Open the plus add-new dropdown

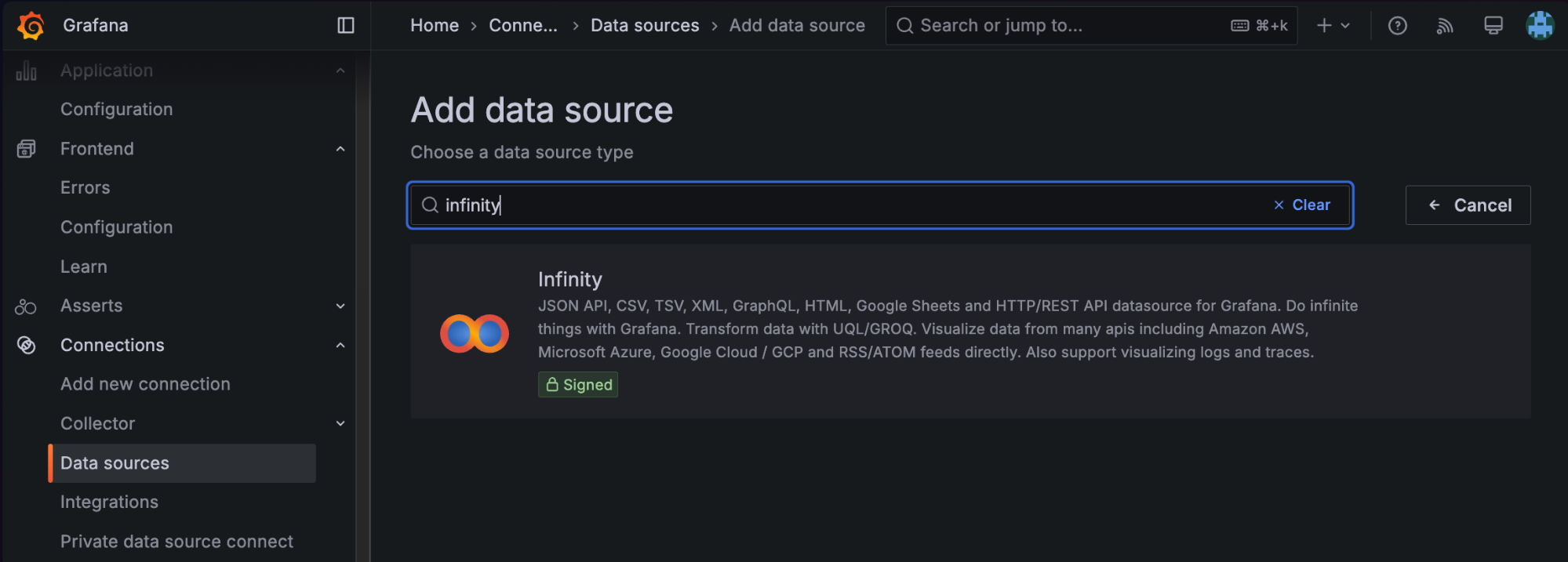[1333, 26]
